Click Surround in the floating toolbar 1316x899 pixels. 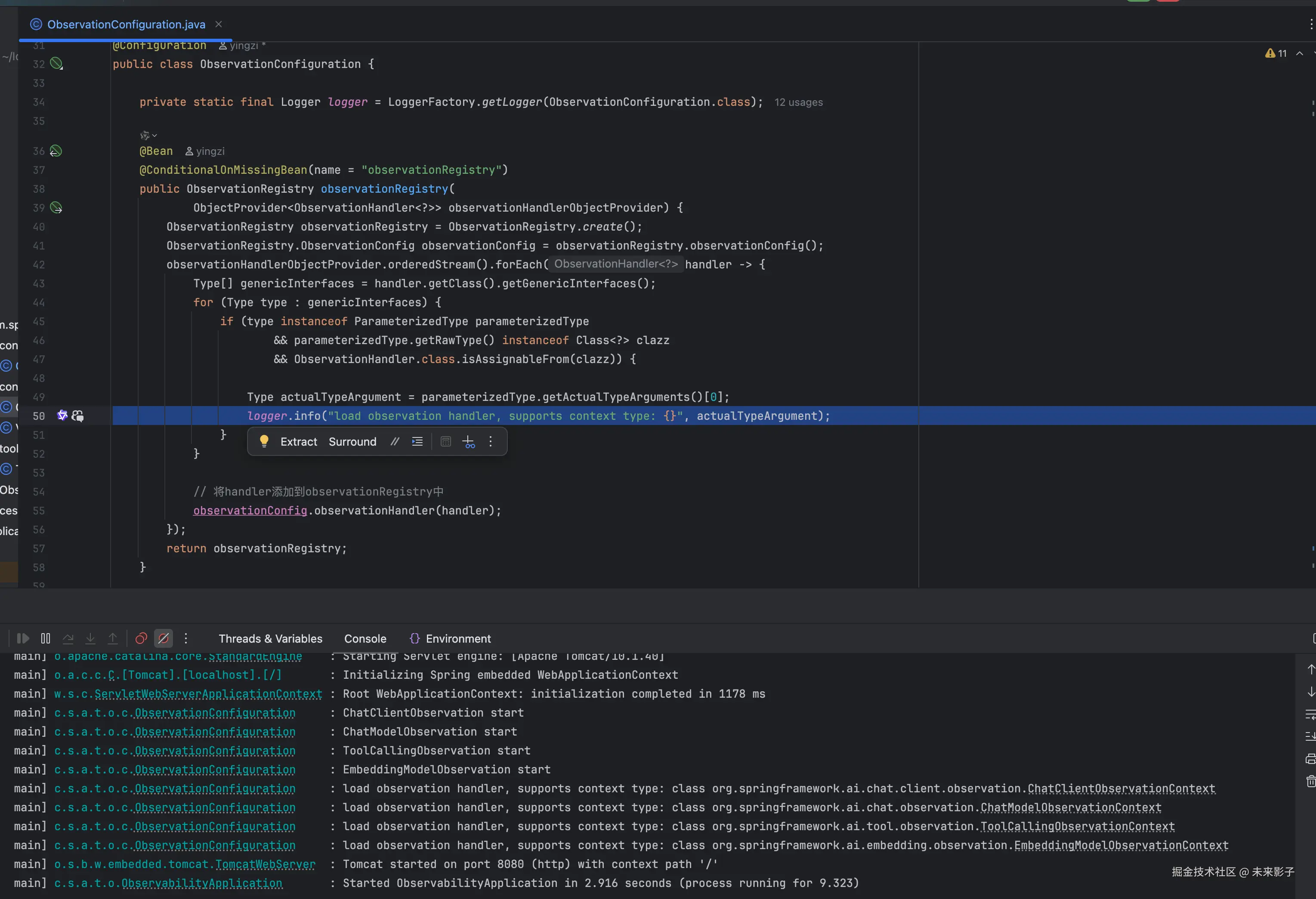(352, 442)
